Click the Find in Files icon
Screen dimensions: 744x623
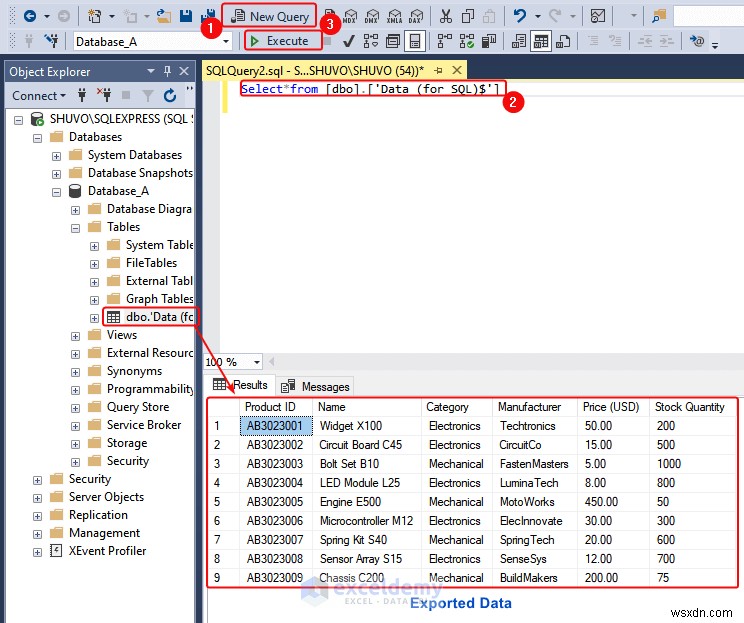(x=659, y=17)
